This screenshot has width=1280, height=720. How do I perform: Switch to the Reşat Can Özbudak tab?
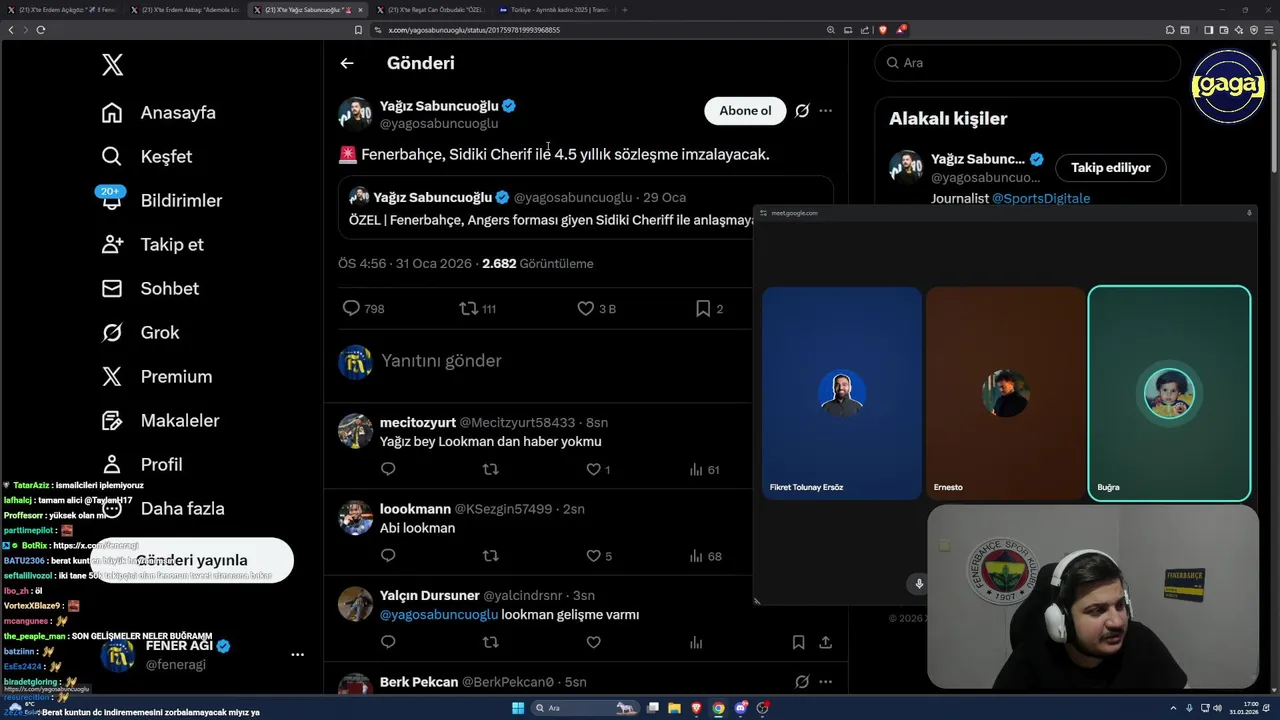(433, 9)
